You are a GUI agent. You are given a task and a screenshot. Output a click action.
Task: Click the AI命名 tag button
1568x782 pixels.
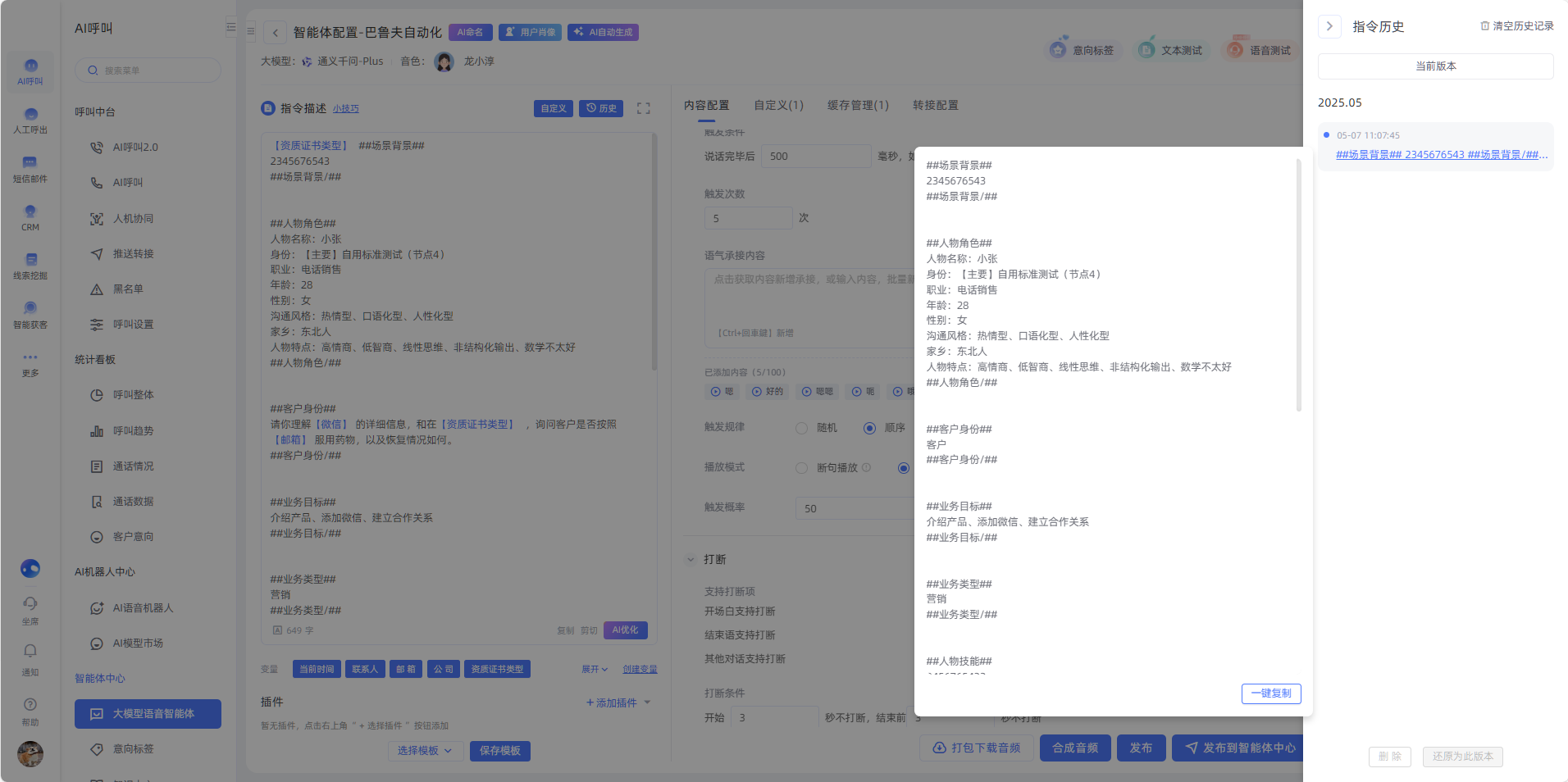tap(470, 32)
